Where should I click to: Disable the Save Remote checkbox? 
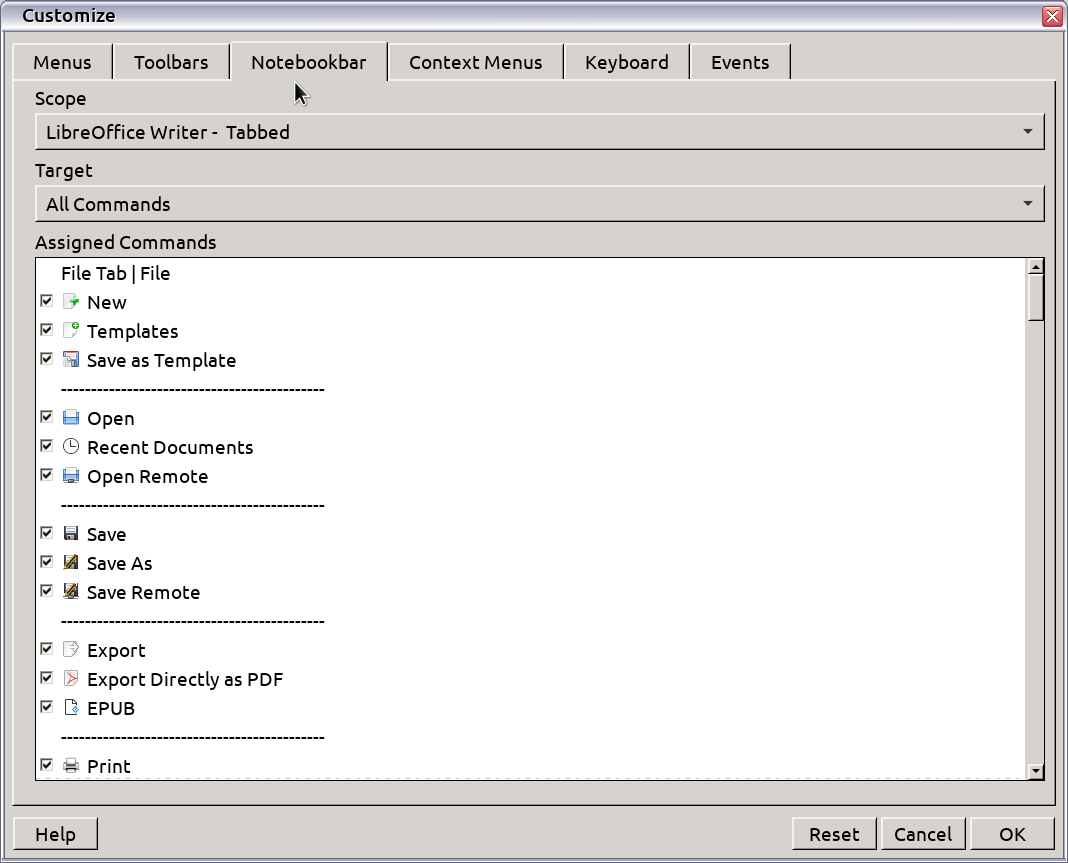tap(46, 590)
